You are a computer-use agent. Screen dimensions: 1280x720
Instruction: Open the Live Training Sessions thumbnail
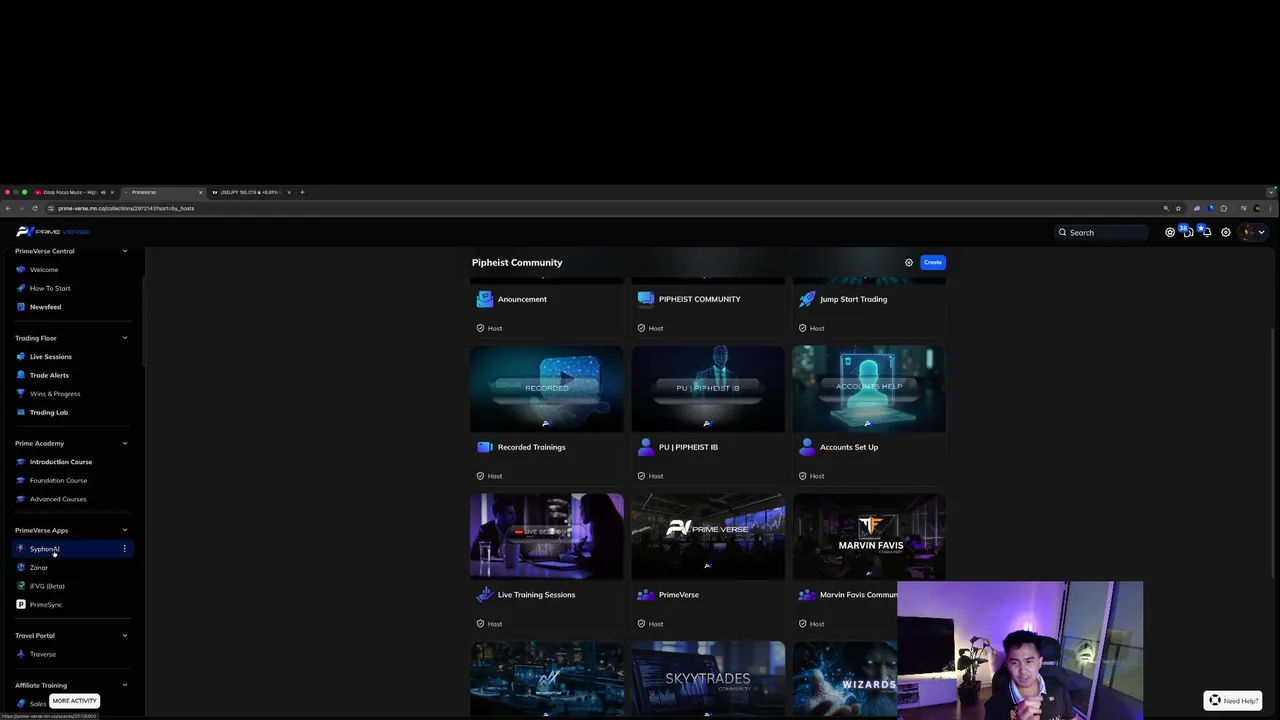click(547, 537)
